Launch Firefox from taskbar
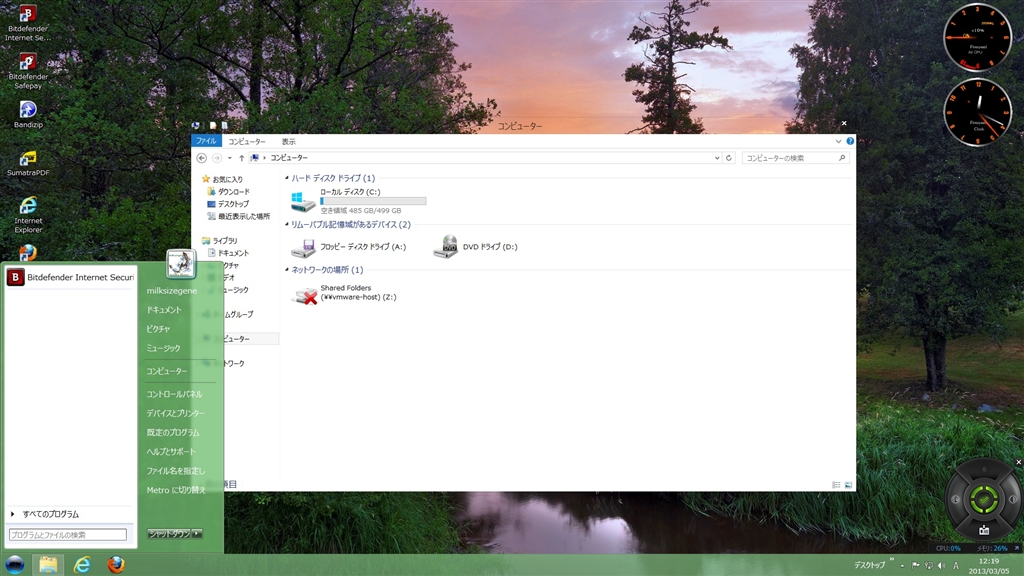 point(116,564)
